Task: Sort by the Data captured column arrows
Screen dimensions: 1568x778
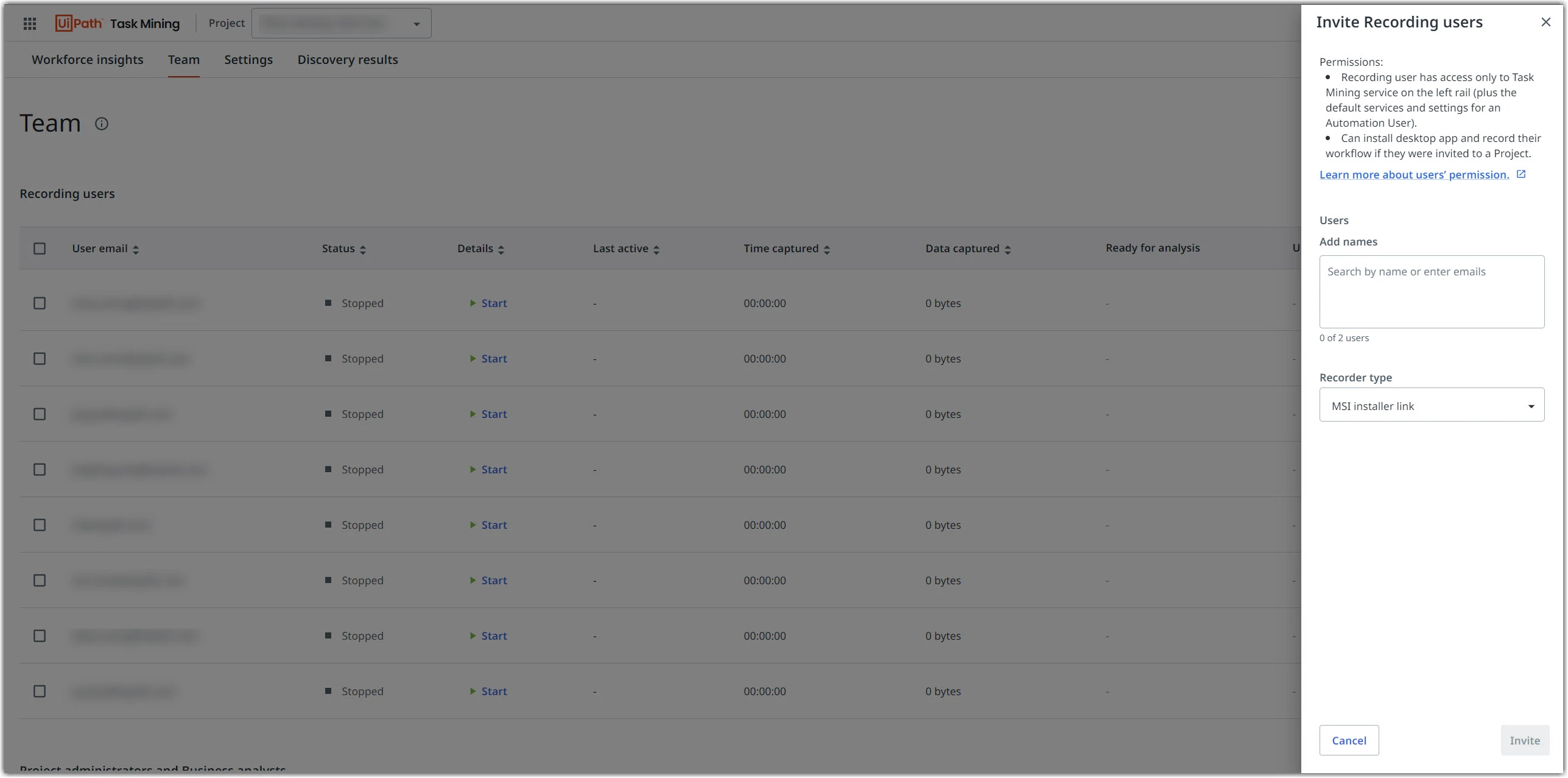Action: pos(1008,249)
